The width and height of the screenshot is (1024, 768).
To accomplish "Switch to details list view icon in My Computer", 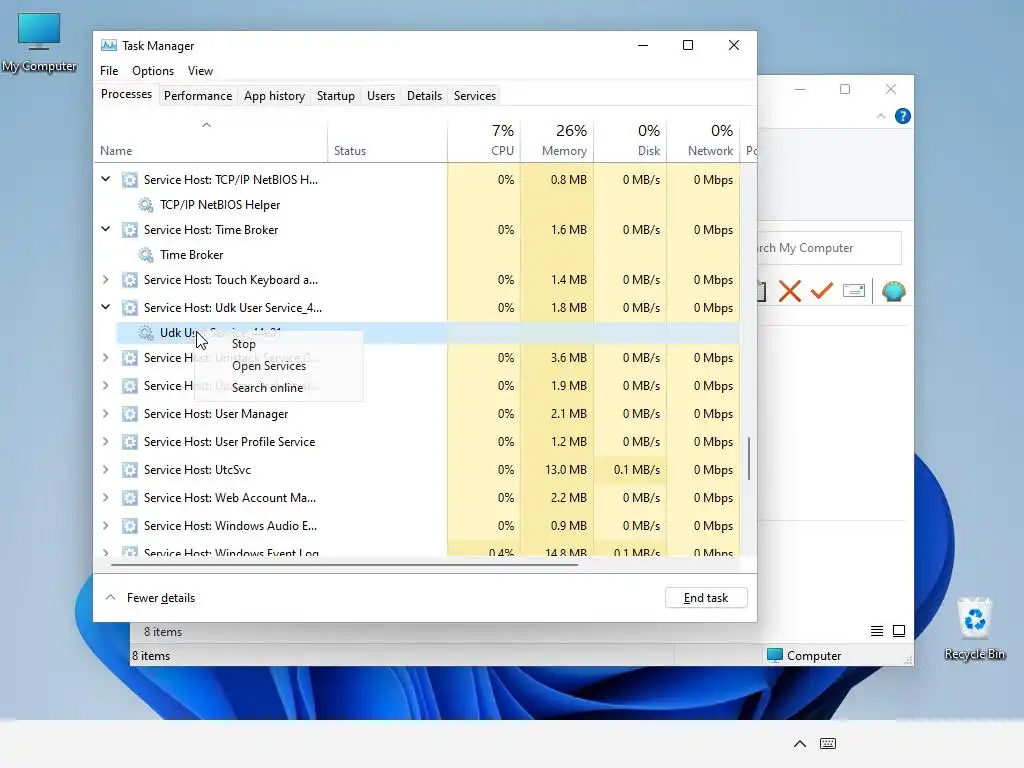I will [x=876, y=631].
